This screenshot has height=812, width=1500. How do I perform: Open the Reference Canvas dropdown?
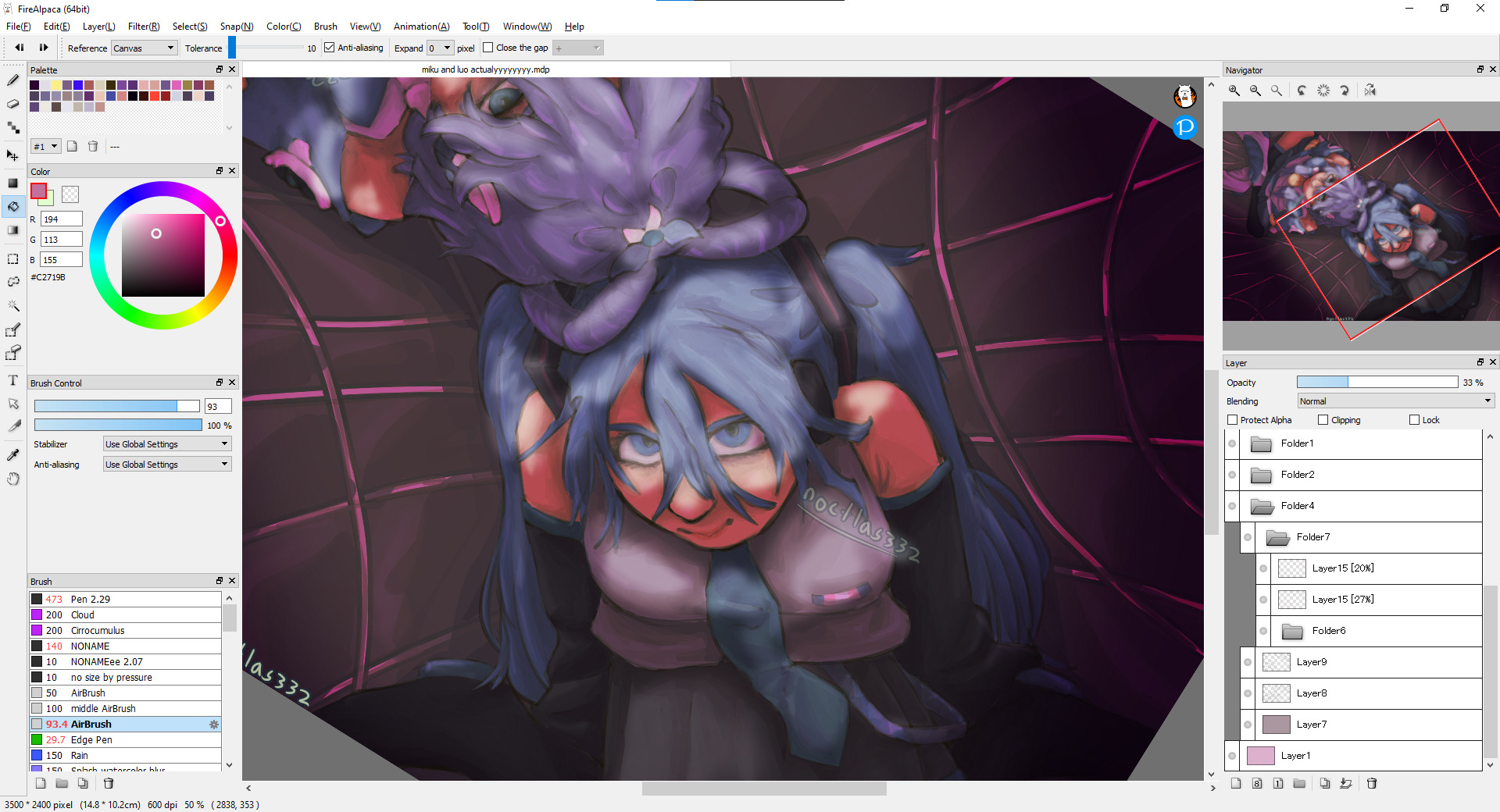(144, 48)
